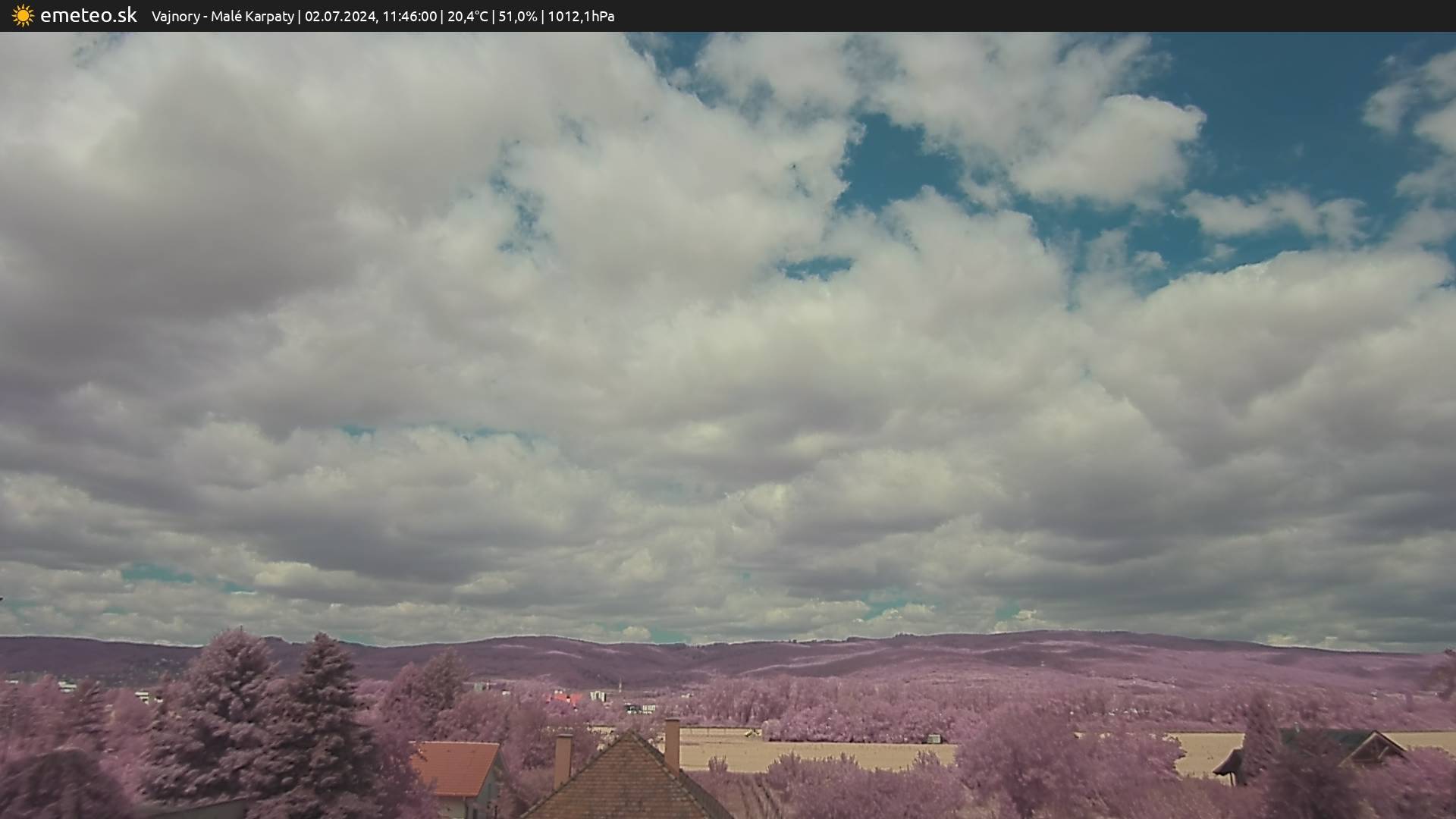Open the emeteo.sk site link
This screenshot has width=1456, height=819.
(88, 16)
